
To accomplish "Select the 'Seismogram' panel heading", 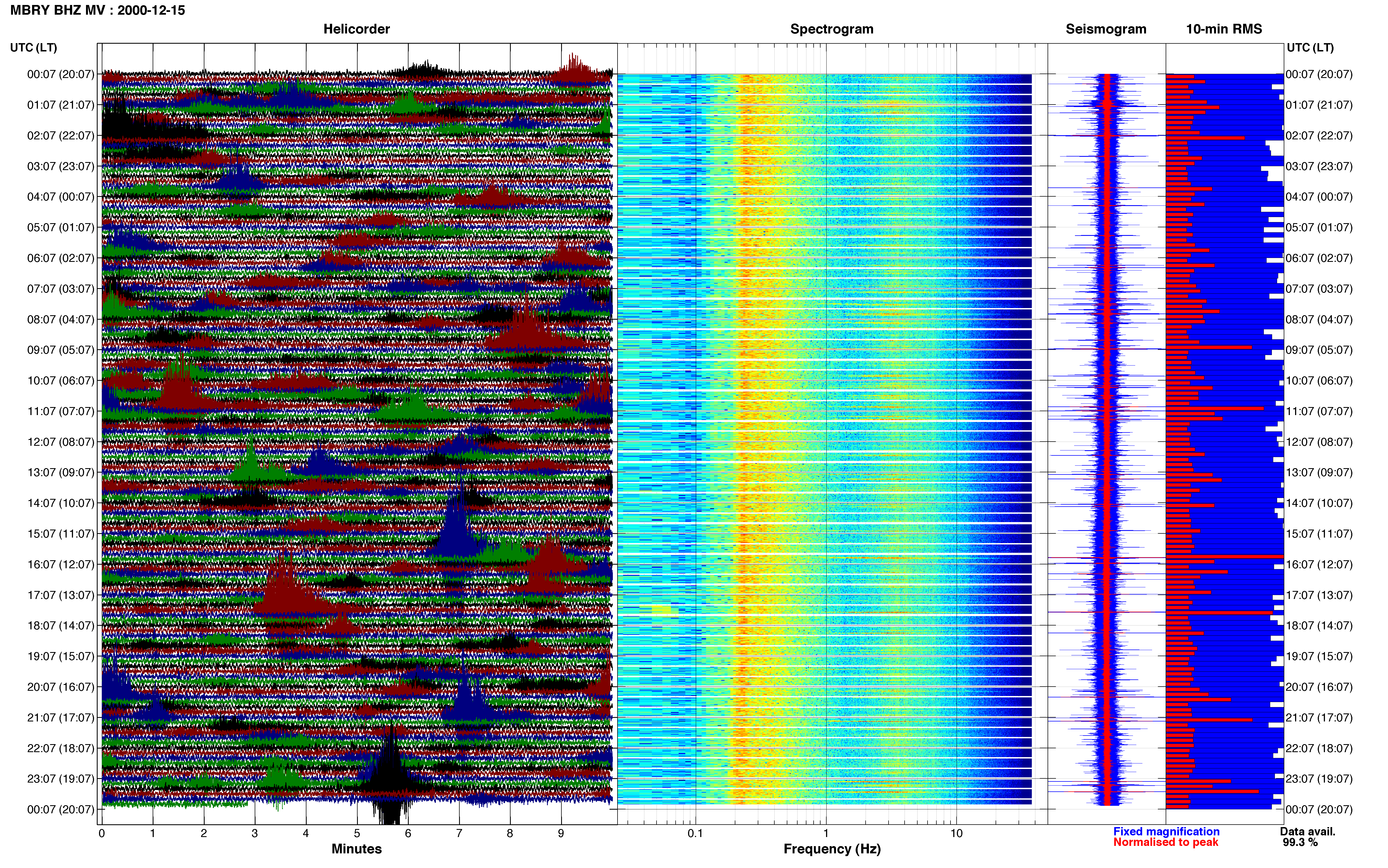I will pos(1106,29).
